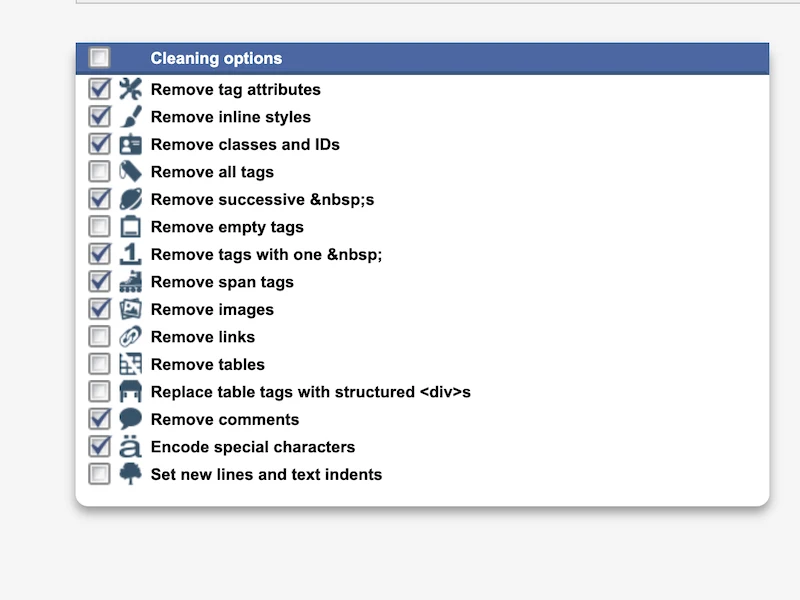
Task: Enable the Remove tables checkbox
Action: tap(99, 364)
